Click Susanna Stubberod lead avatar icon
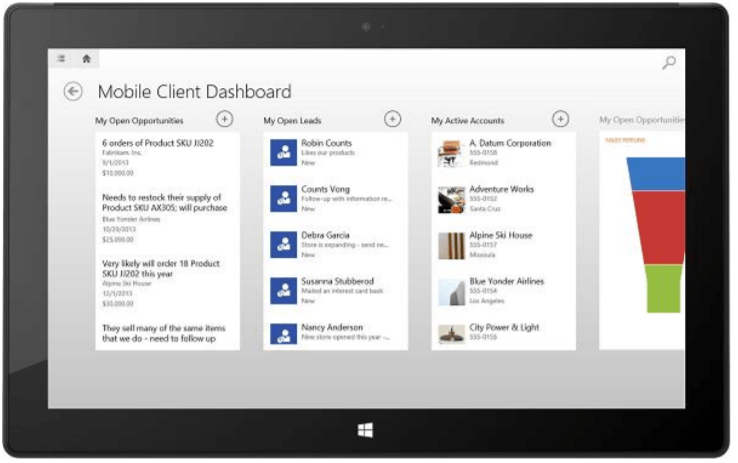 coord(283,291)
